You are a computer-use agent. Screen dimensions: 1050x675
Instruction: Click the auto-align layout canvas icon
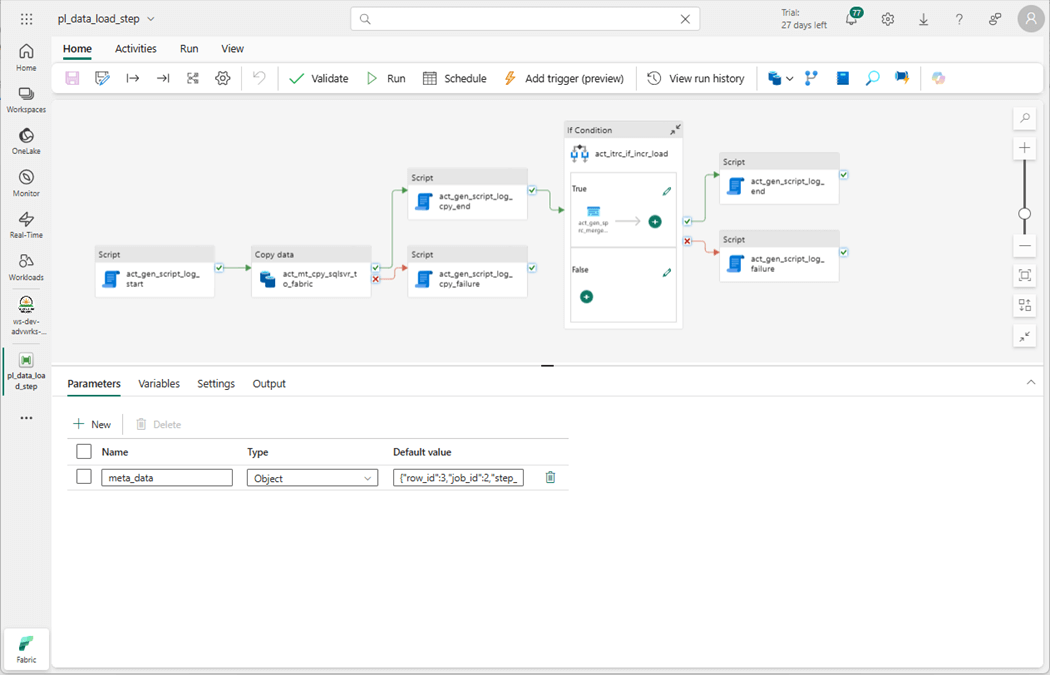point(1025,305)
